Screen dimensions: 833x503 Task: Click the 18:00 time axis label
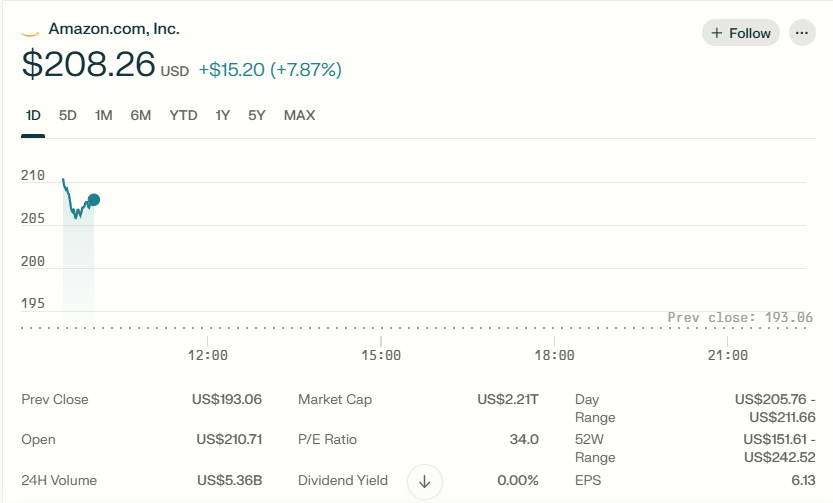click(x=554, y=355)
